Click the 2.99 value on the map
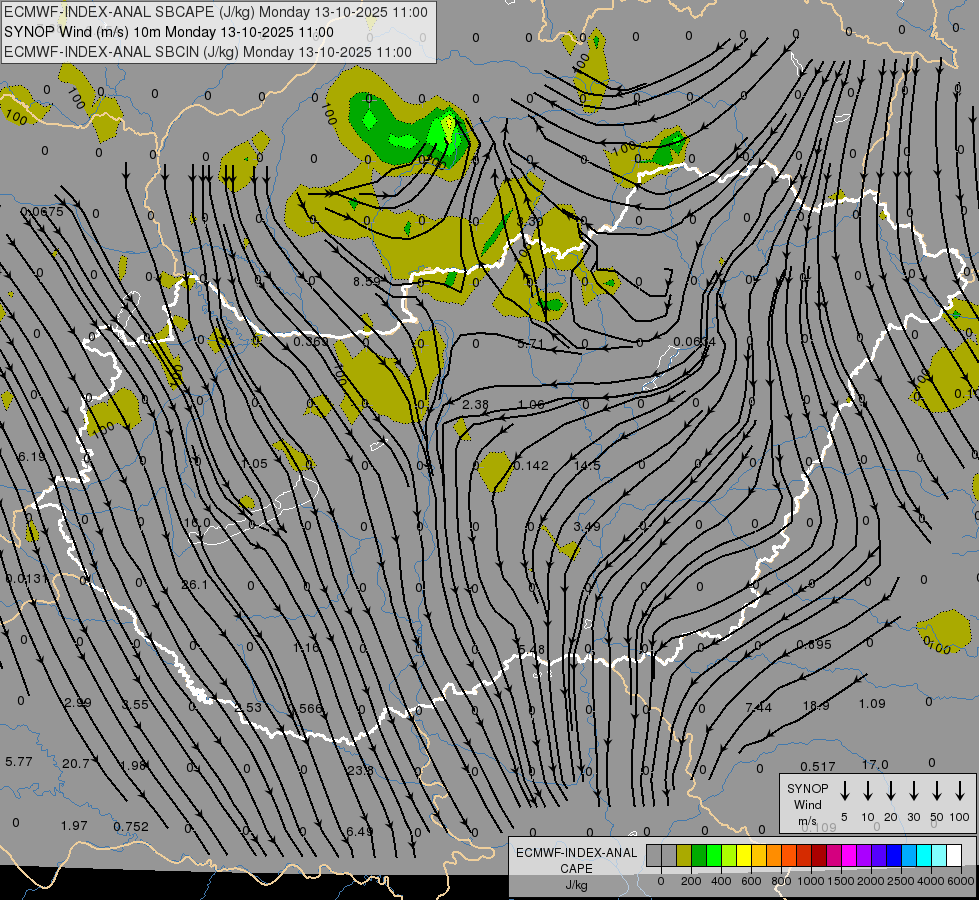This screenshot has width=979, height=900. pos(78,703)
